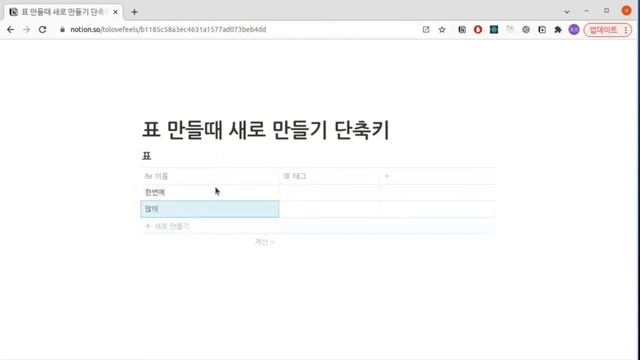The height and width of the screenshot is (360, 640).
Task: Click the faded light extension icon
Action: tap(510, 29)
